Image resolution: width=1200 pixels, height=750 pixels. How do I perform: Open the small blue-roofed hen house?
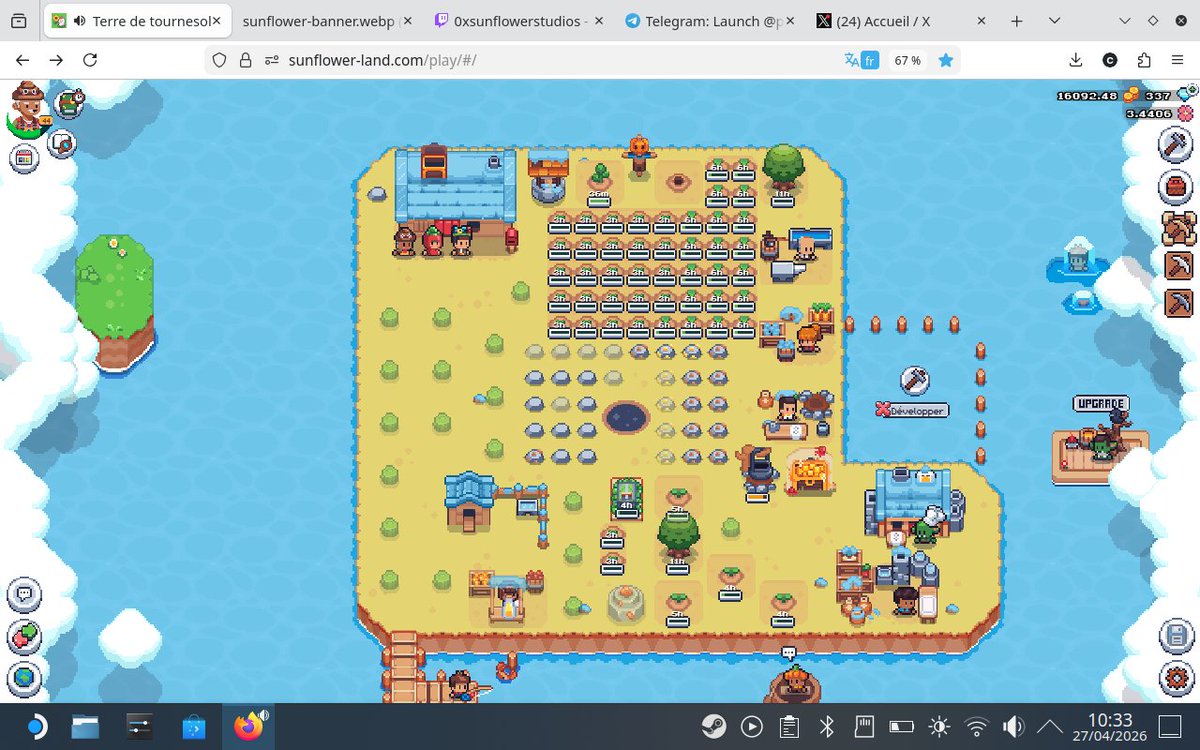click(471, 501)
